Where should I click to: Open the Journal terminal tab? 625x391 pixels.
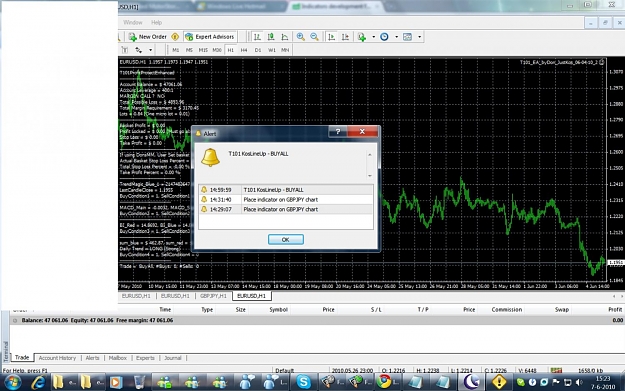pyautogui.click(x=173, y=358)
